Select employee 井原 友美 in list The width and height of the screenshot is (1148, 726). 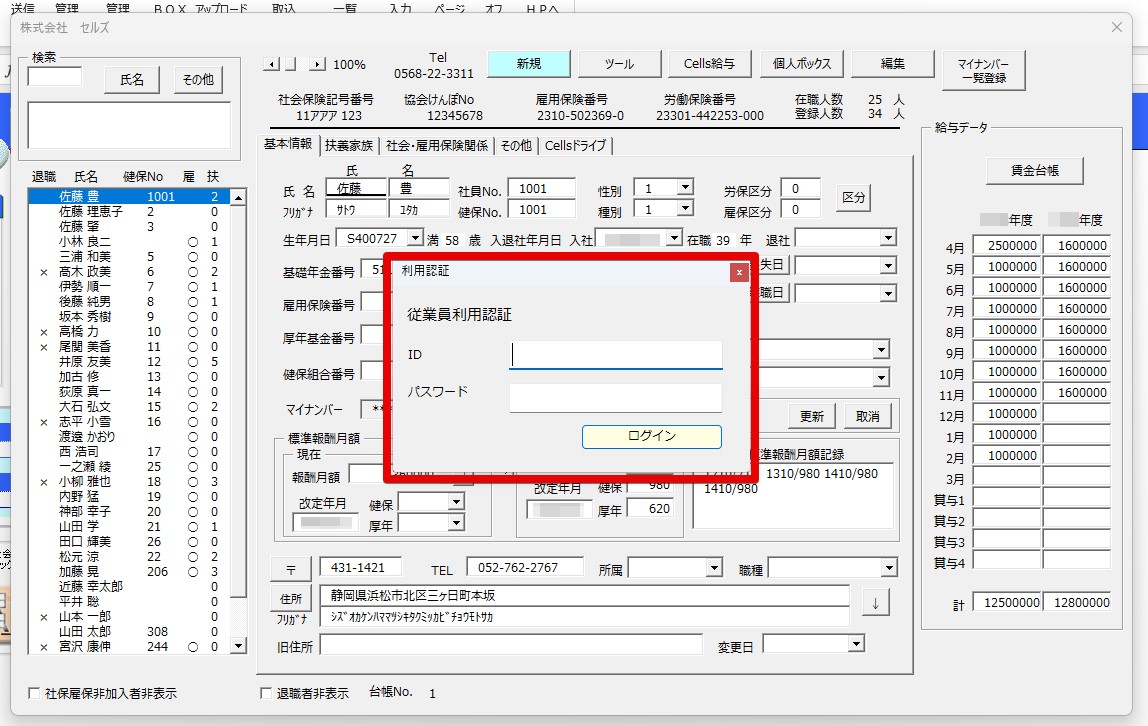click(x=130, y=362)
